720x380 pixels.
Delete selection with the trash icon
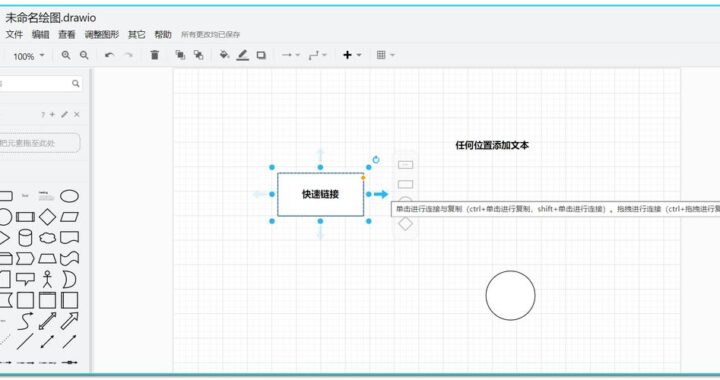[x=155, y=55]
